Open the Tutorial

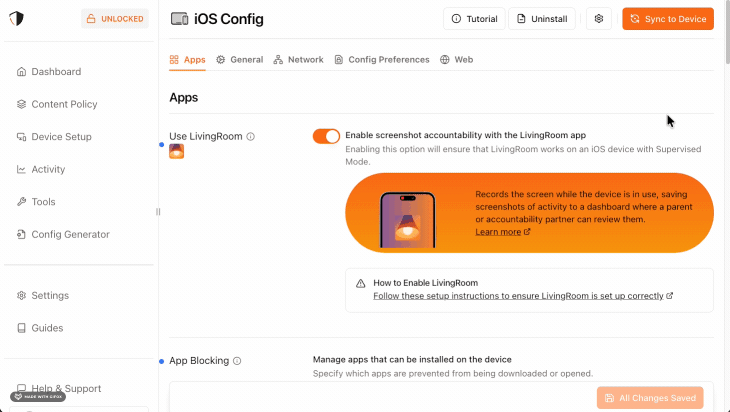click(x=474, y=19)
